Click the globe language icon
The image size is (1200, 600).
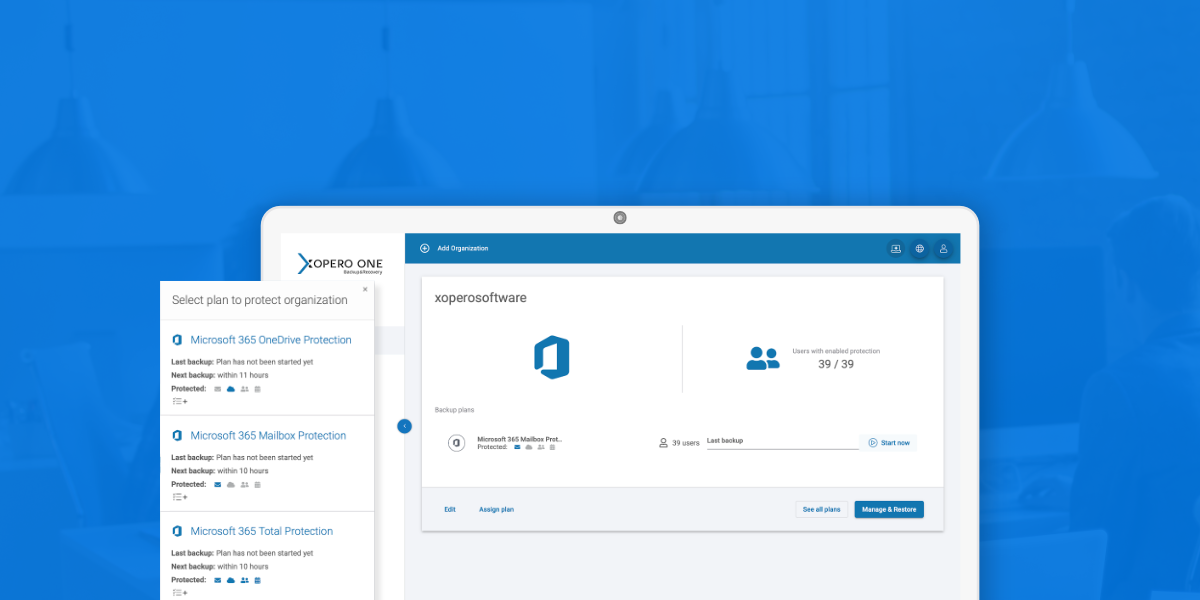coord(919,249)
